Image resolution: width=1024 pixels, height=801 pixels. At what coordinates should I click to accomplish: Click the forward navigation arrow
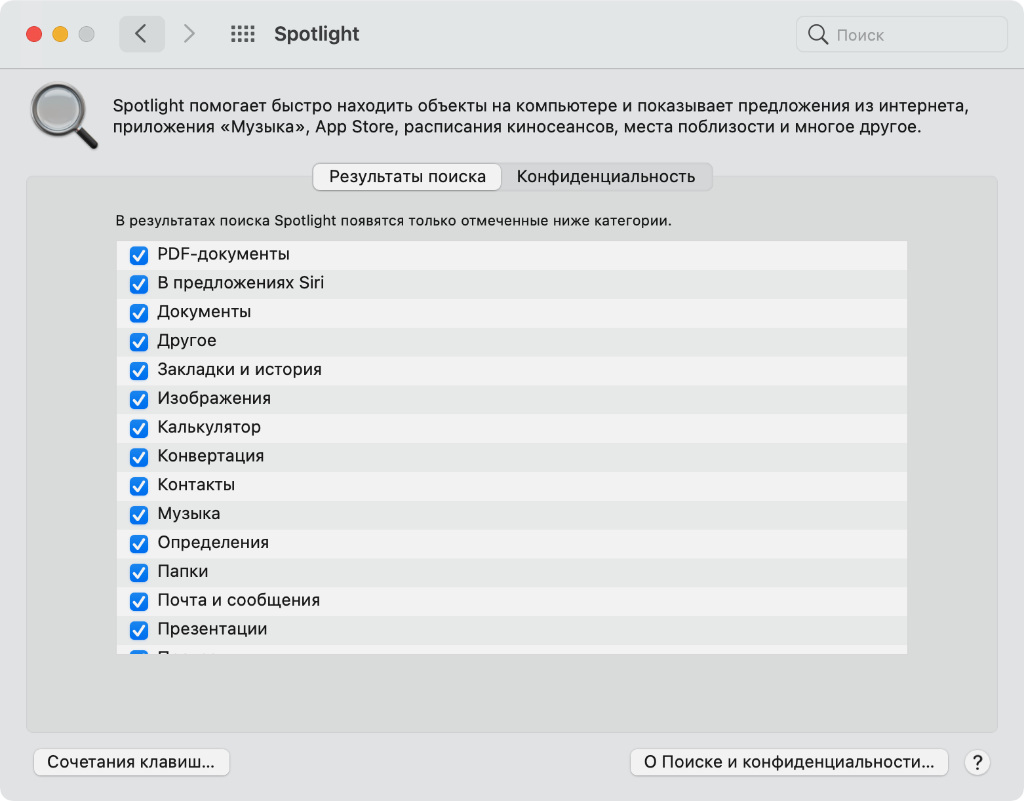[189, 34]
